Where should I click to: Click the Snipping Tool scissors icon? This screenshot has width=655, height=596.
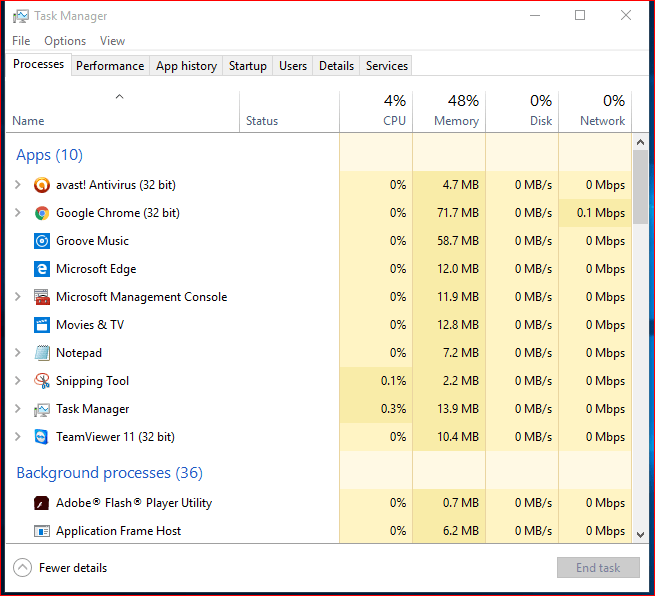pyautogui.click(x=42, y=381)
